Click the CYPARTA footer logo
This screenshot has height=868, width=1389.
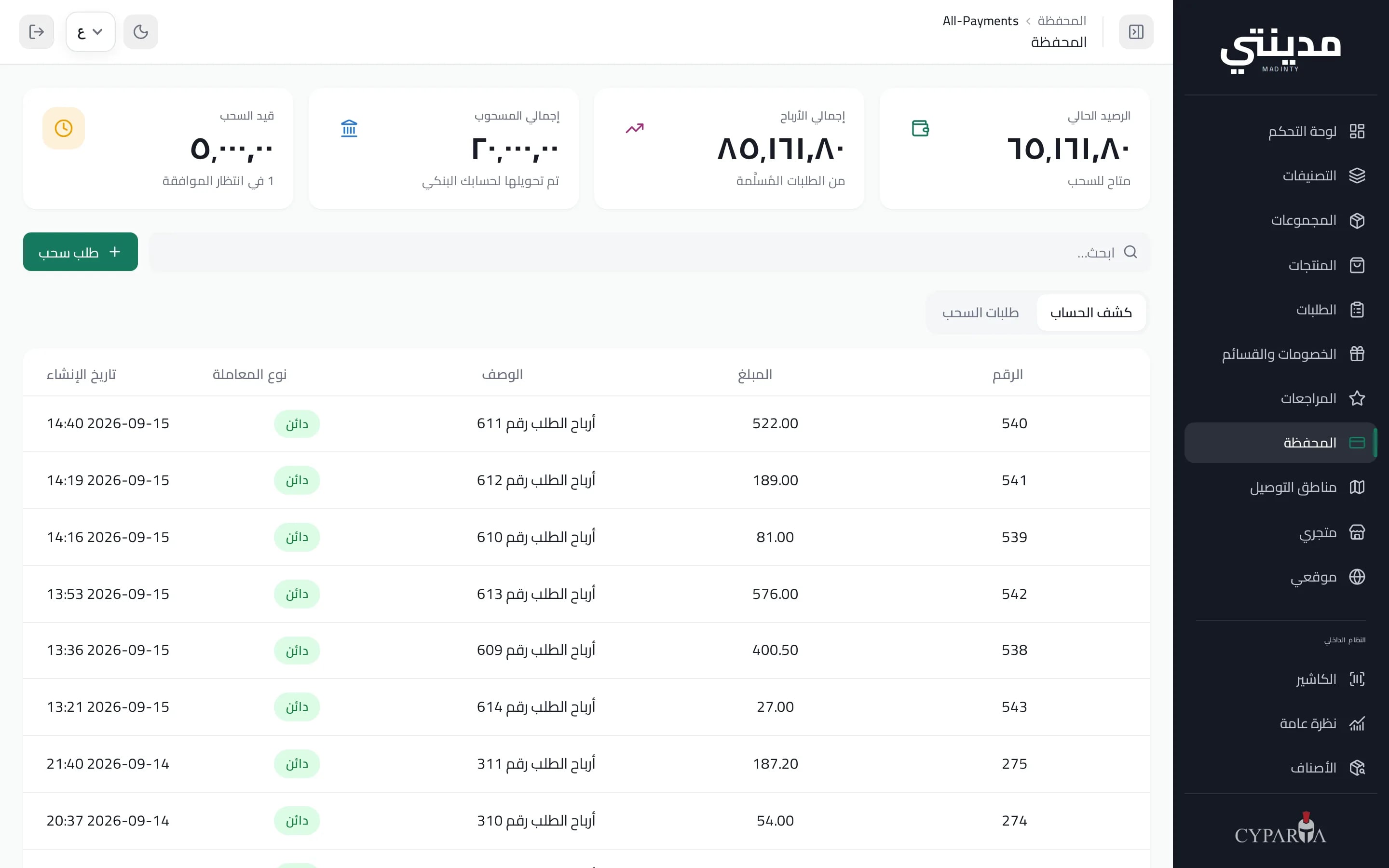[x=1280, y=828]
